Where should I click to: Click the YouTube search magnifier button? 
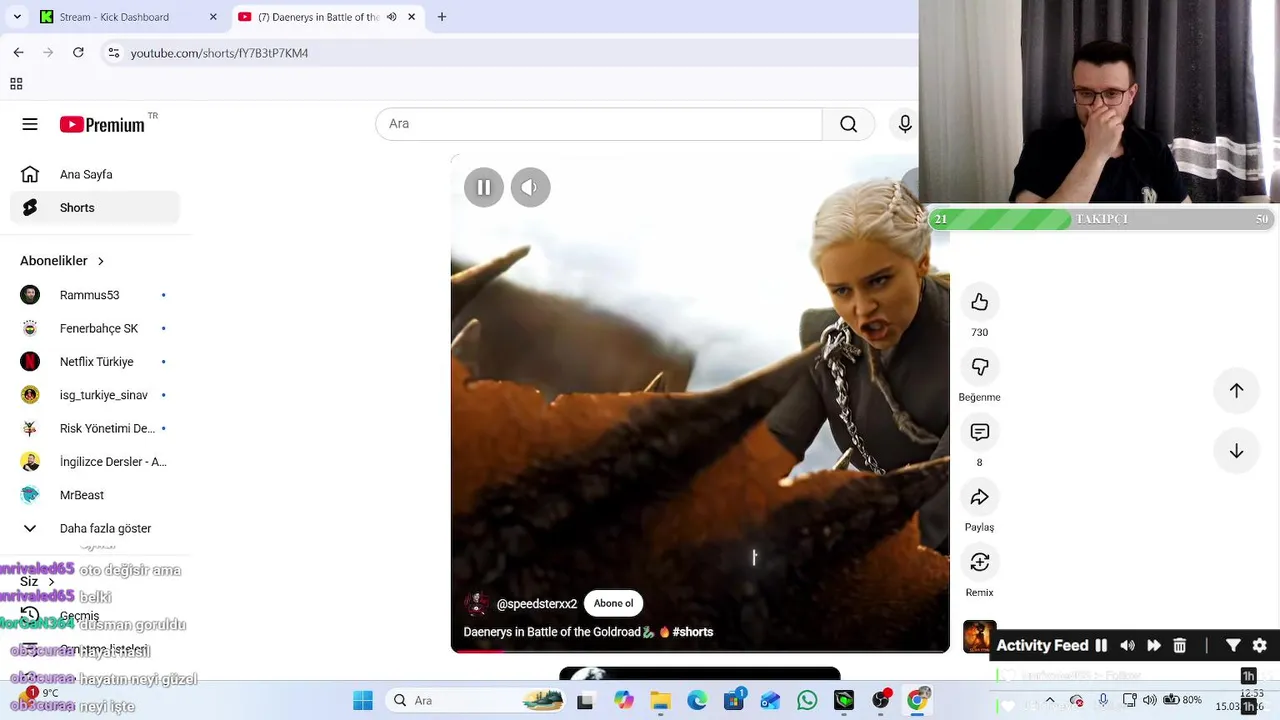click(848, 124)
